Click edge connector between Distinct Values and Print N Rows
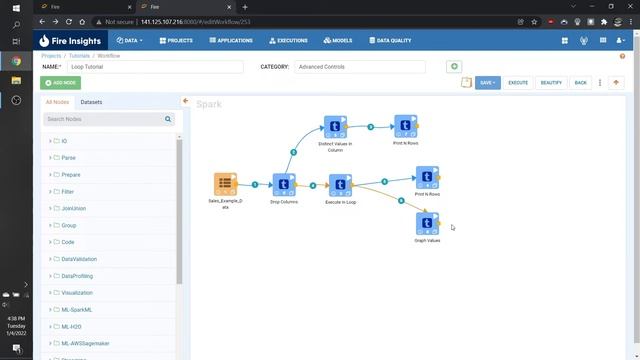Image resolution: width=640 pixels, height=360 pixels. tap(371, 127)
